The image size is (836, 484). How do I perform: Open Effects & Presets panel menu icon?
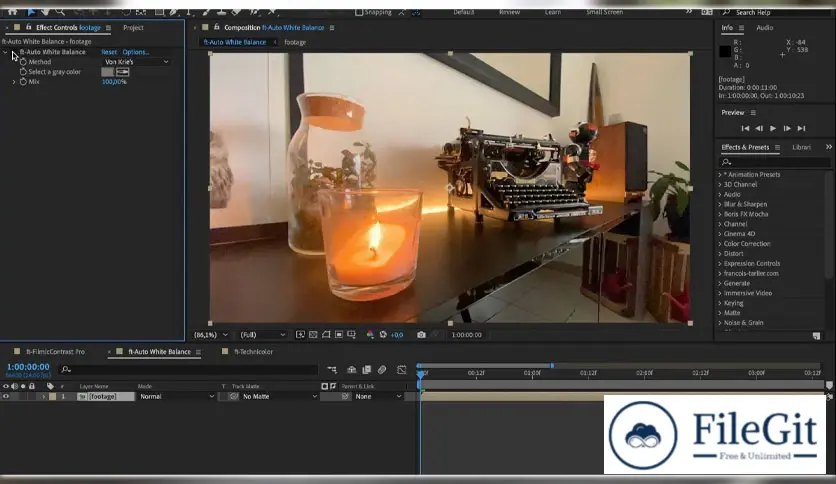click(777, 148)
